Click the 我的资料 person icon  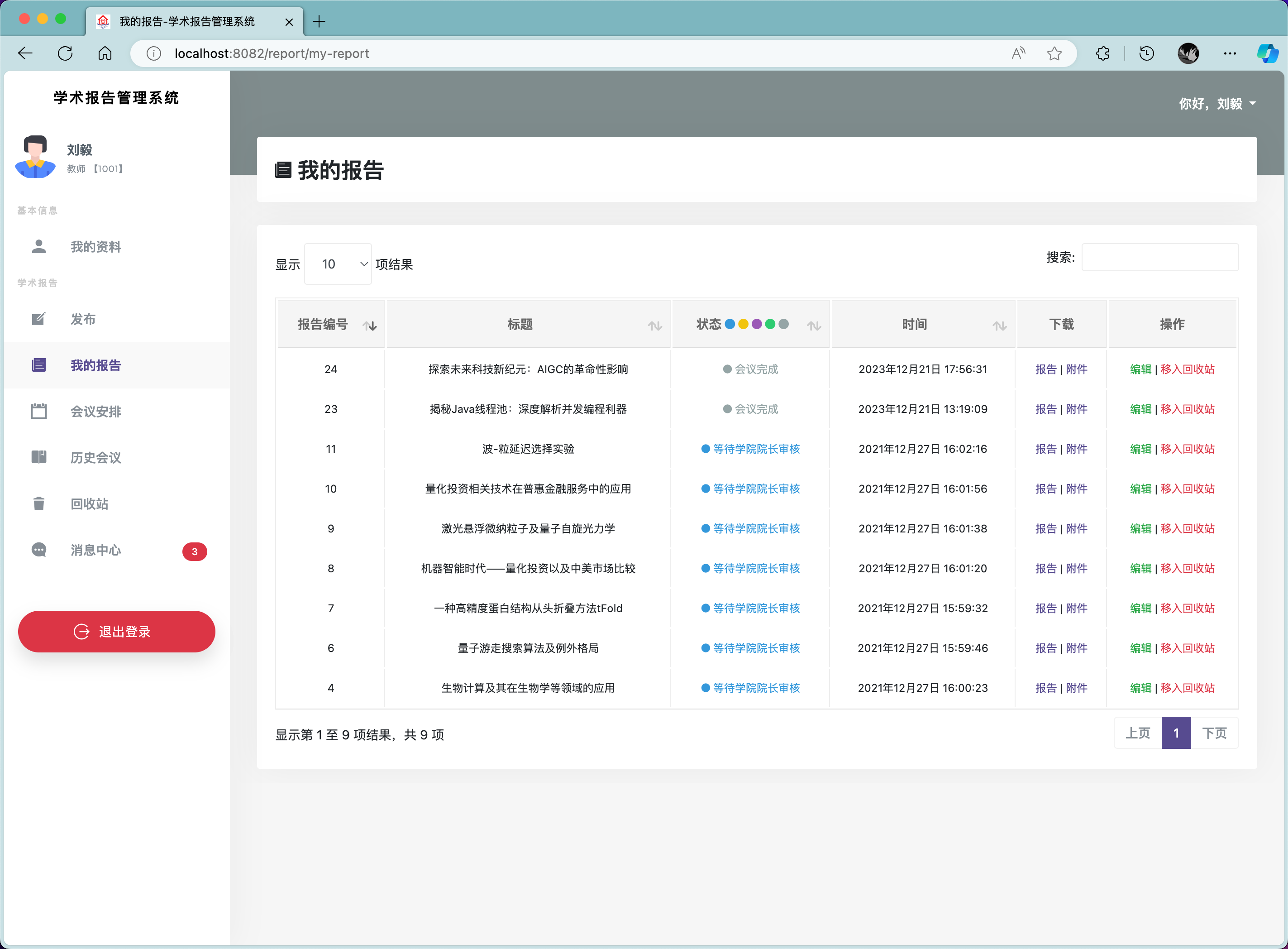[38, 246]
